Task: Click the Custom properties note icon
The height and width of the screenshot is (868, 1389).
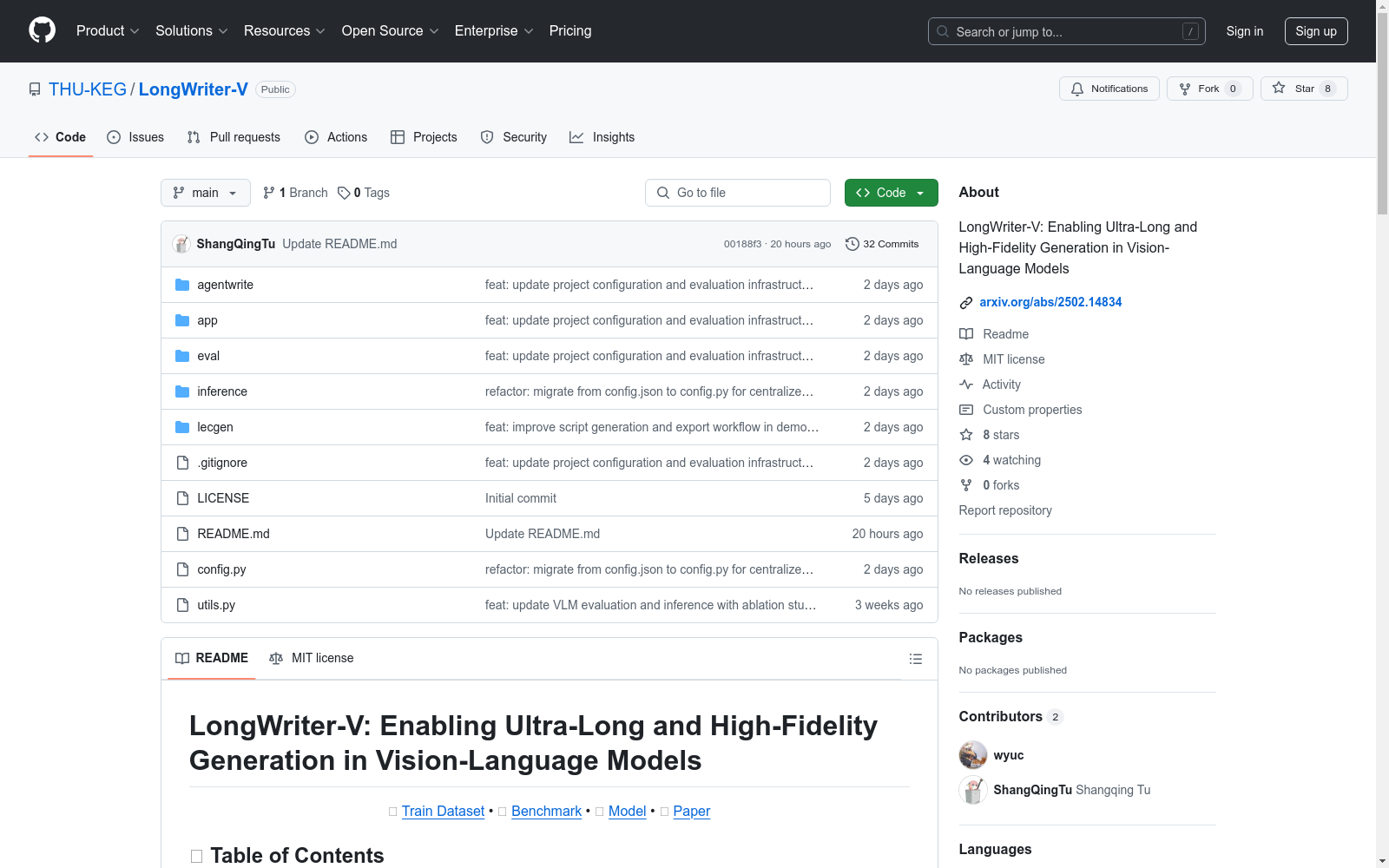Action: [x=966, y=410]
